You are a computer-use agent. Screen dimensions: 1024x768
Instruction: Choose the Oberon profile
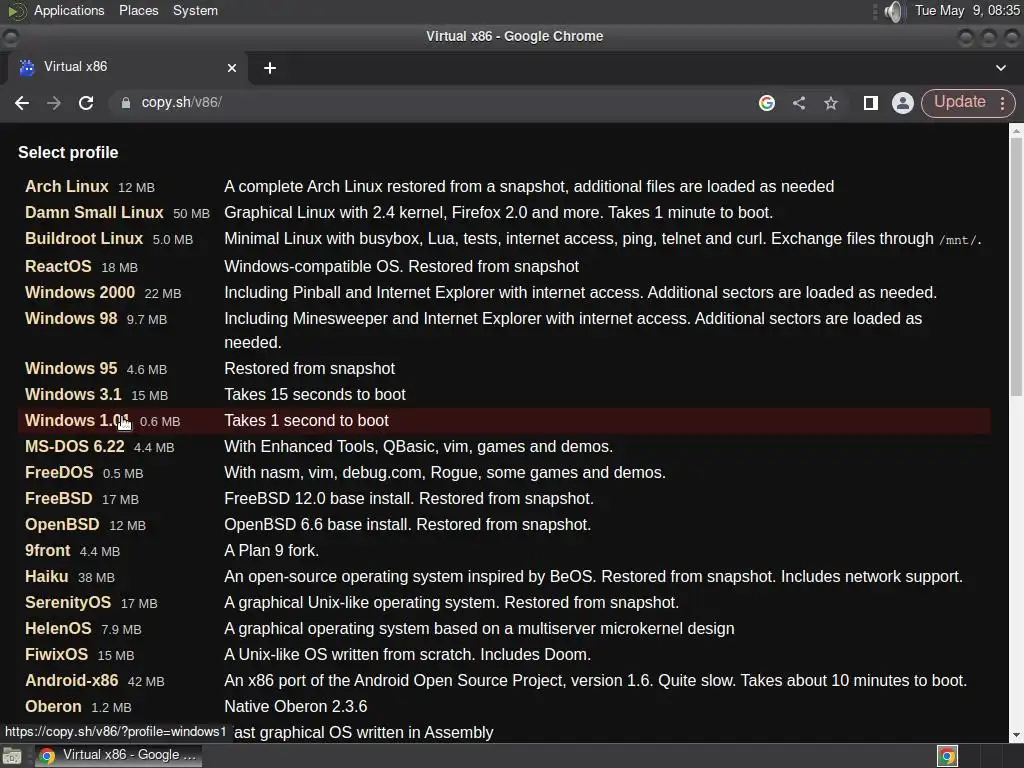tap(53, 707)
